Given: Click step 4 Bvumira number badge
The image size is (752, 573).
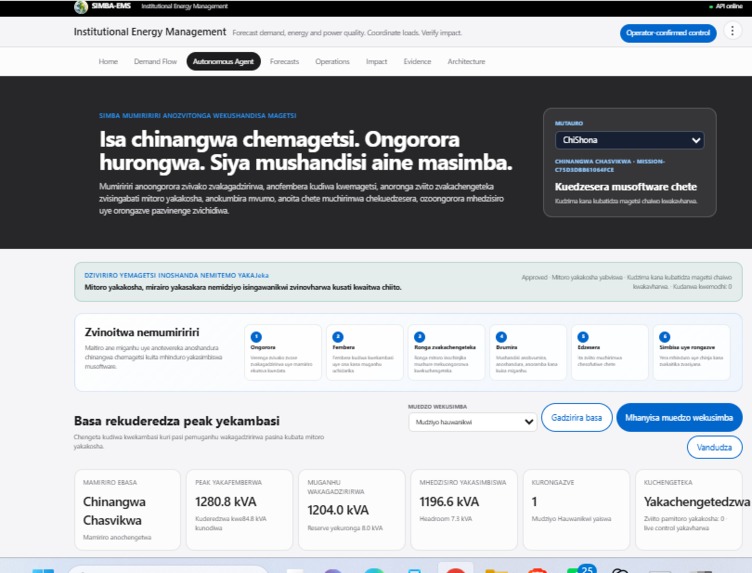Looking at the screenshot, I should (x=501, y=337).
